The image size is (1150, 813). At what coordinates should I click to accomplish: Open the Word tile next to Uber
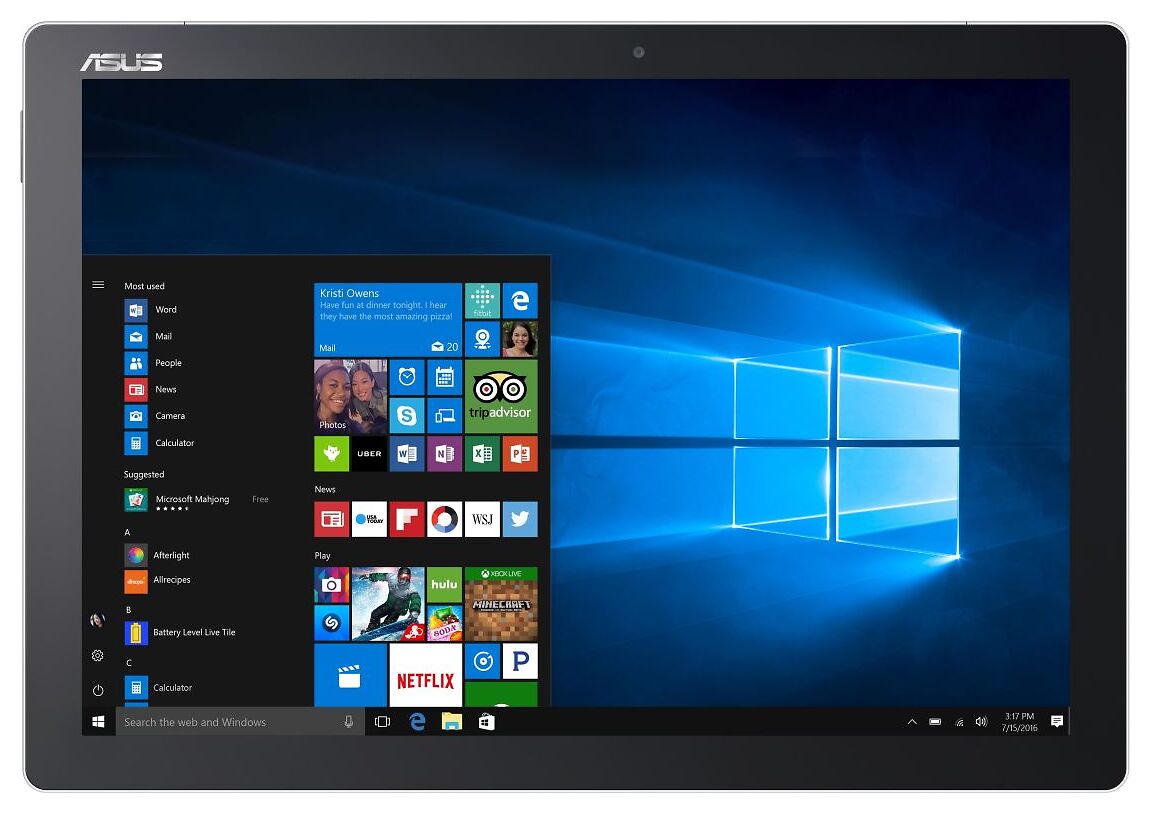coord(407,453)
